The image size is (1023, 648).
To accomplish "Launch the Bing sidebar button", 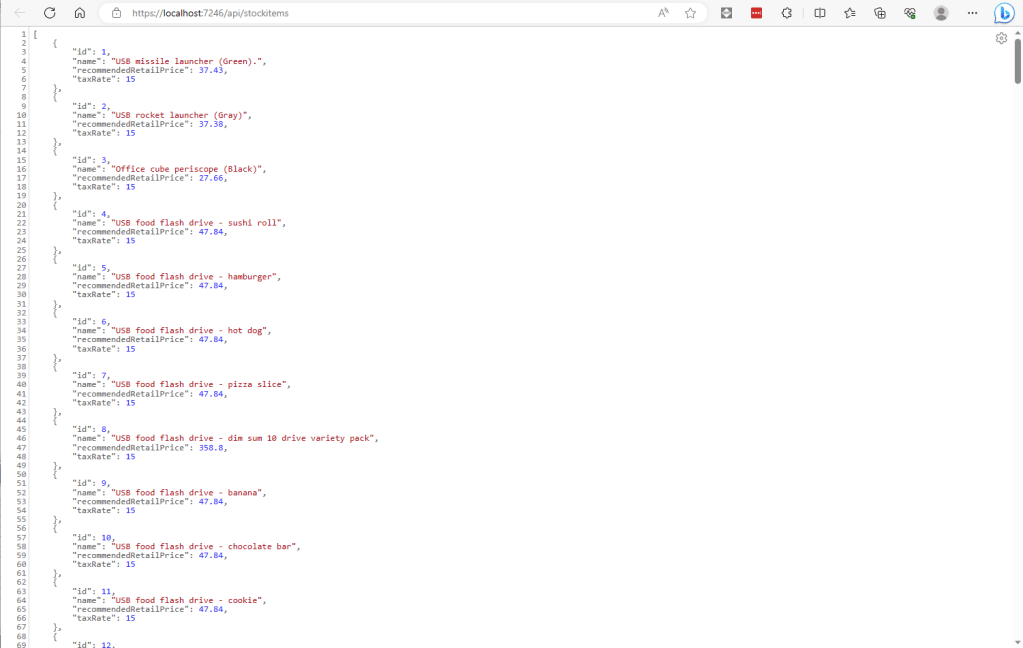I will (1003, 13).
